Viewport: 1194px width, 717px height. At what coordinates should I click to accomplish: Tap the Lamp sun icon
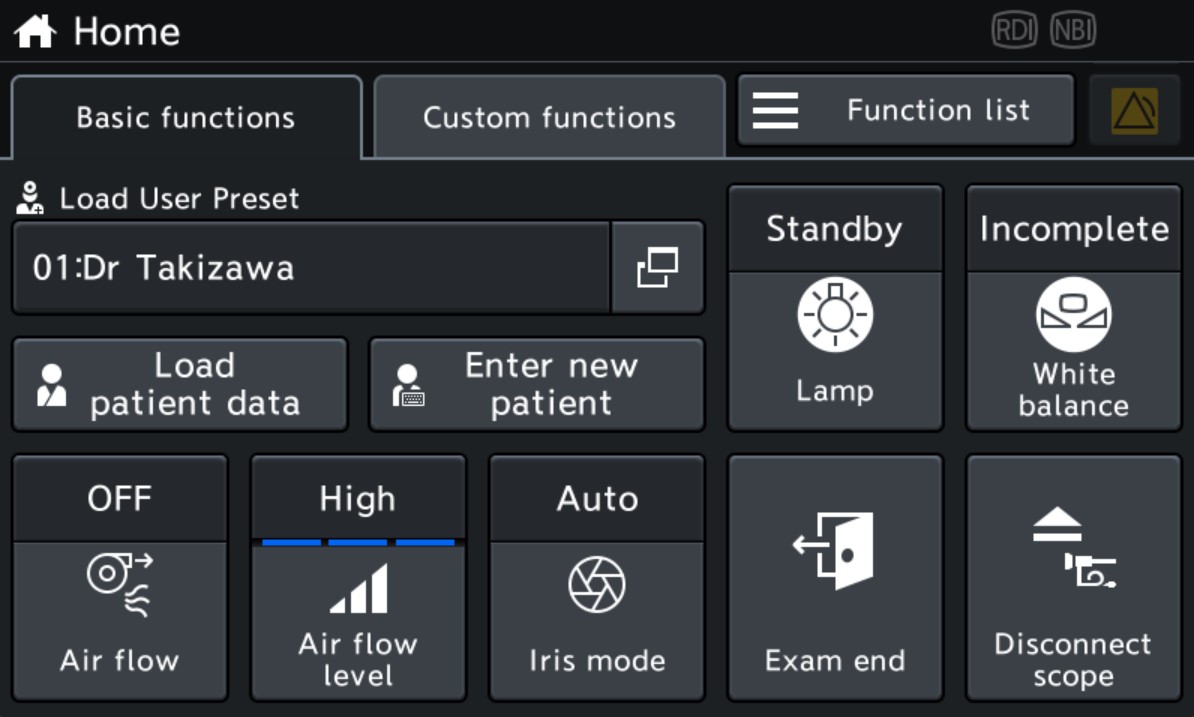[835, 315]
